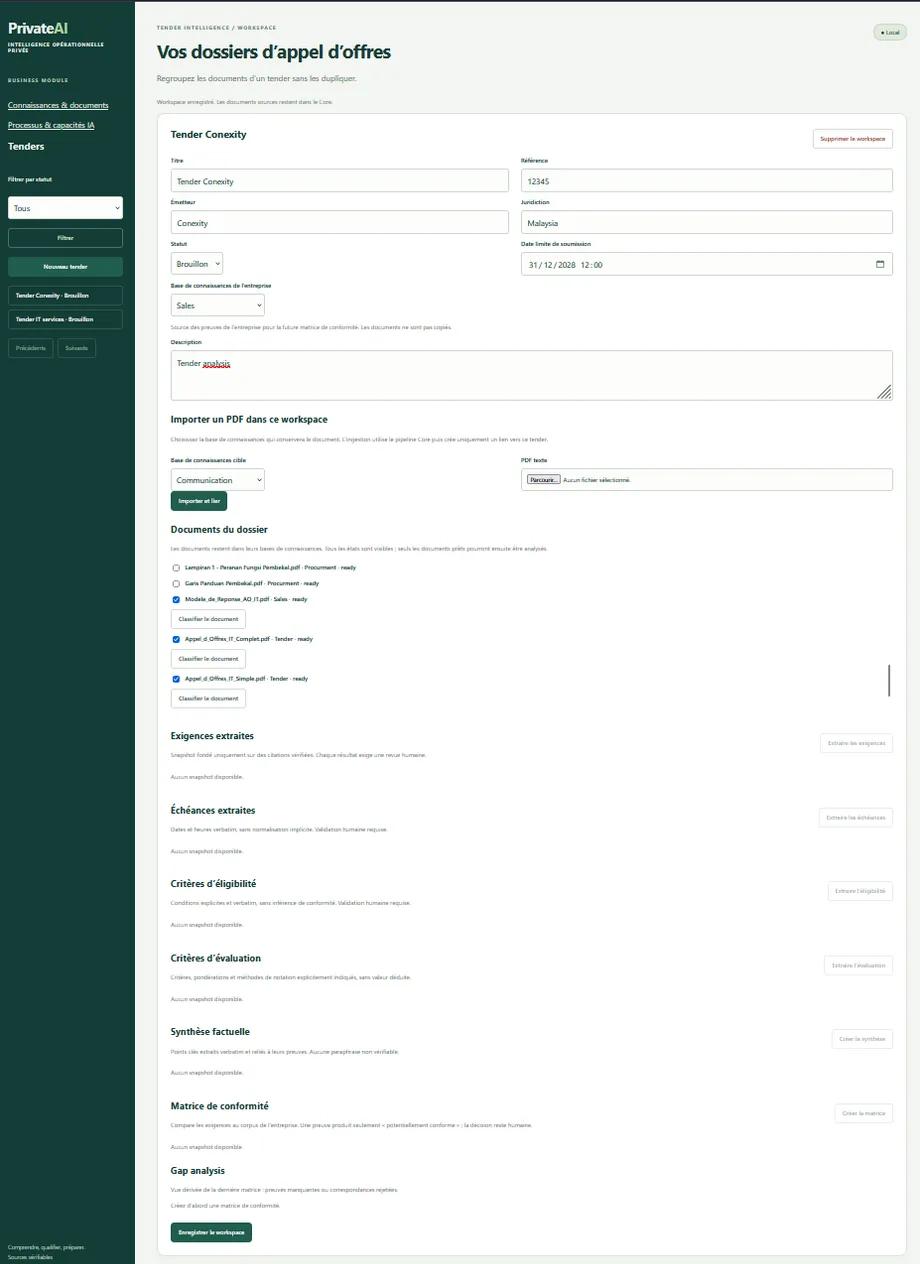Click Extraire l'évaluation button
This screenshot has width=920, height=1264.
[858, 965]
